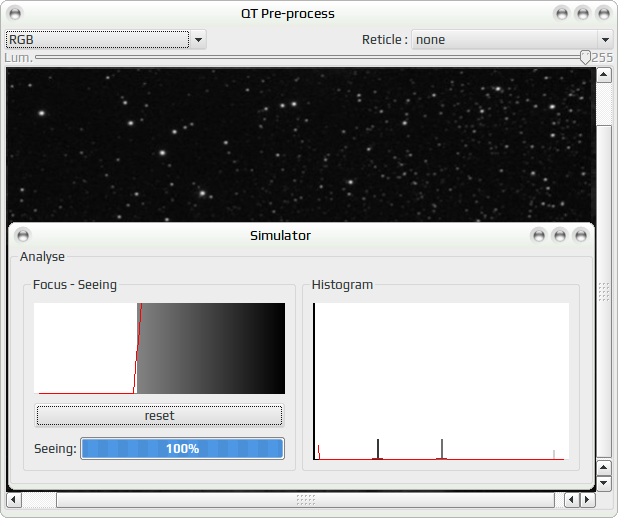Click the horizontal scrollbar right arrow at end

[587, 500]
